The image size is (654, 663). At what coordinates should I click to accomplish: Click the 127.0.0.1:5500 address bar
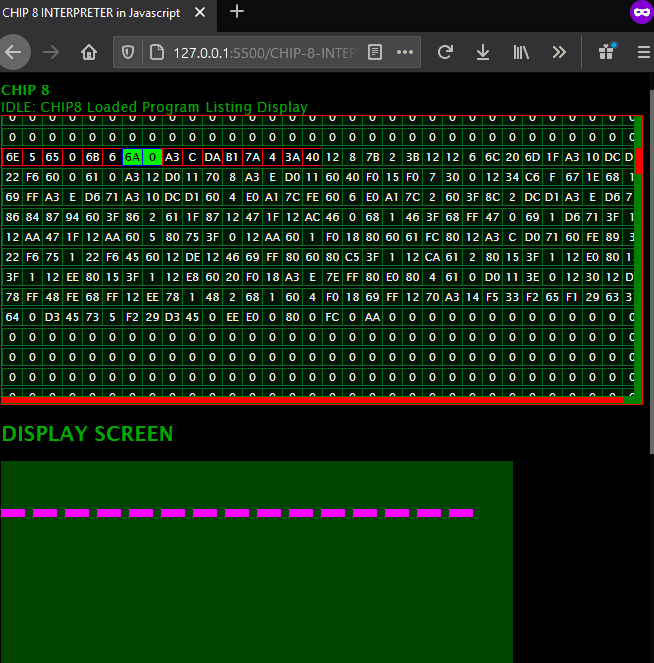[250, 52]
